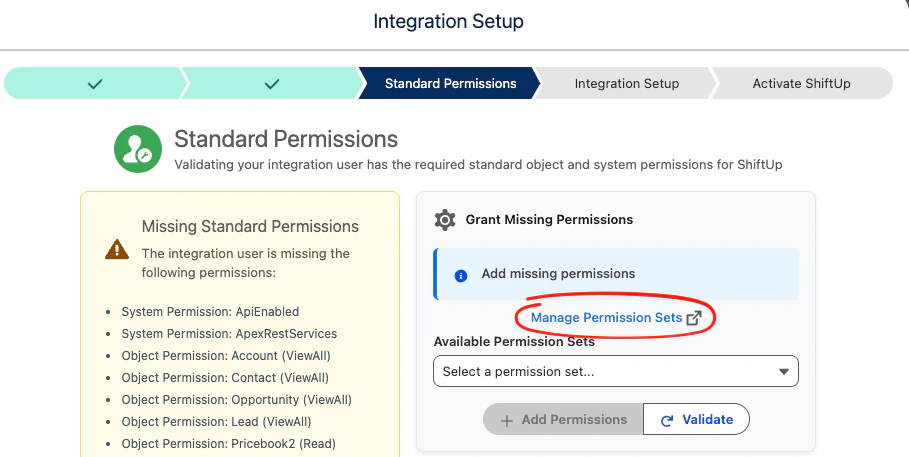909x457 pixels.
Task: Click the Missing Standard Permissions heading
Action: click(x=250, y=227)
